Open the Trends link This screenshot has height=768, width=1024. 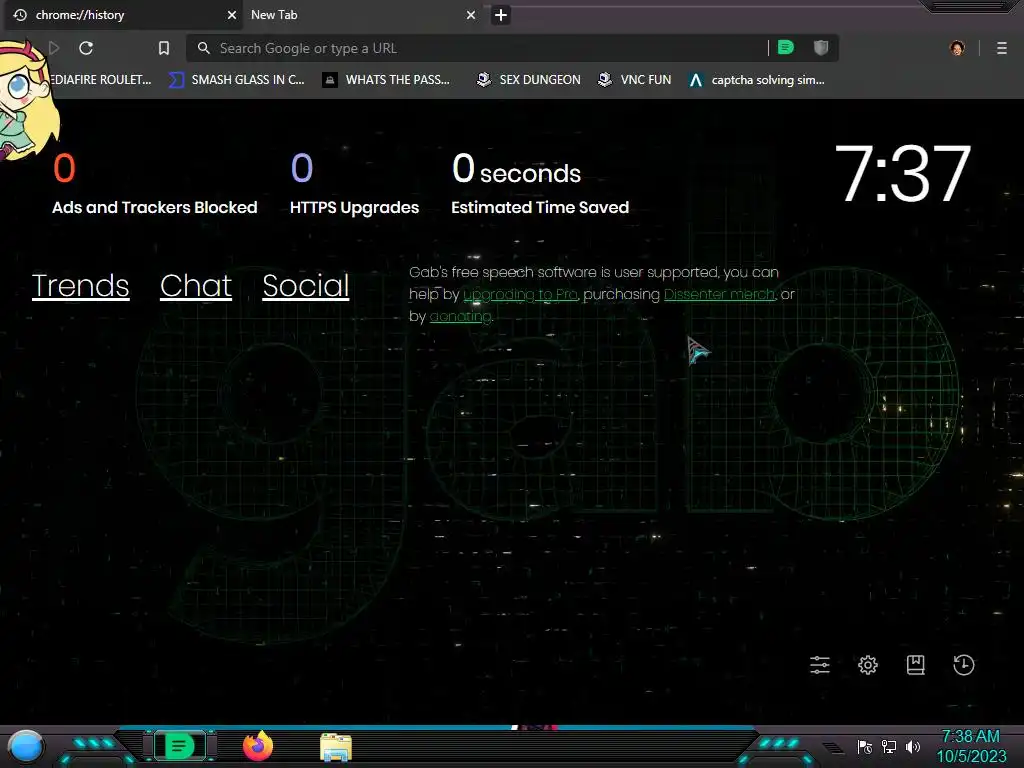[x=80, y=286]
